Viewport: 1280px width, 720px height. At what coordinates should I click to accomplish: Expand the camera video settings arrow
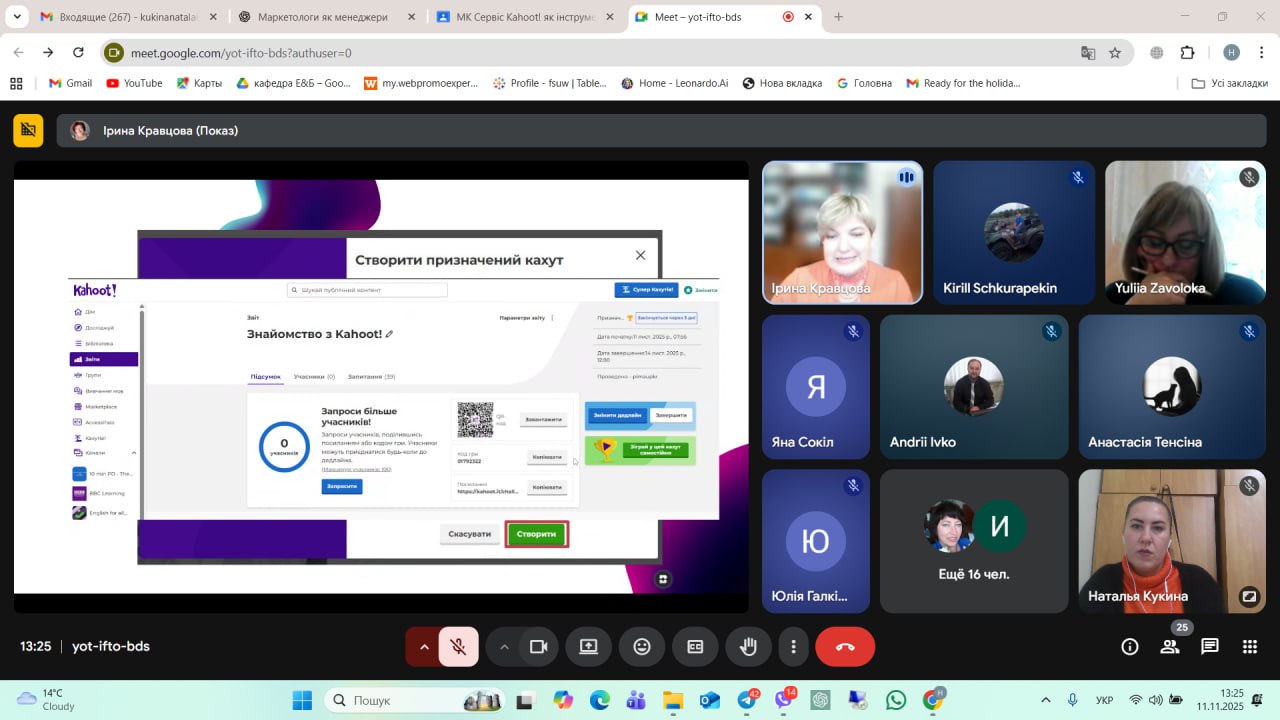[x=504, y=647]
